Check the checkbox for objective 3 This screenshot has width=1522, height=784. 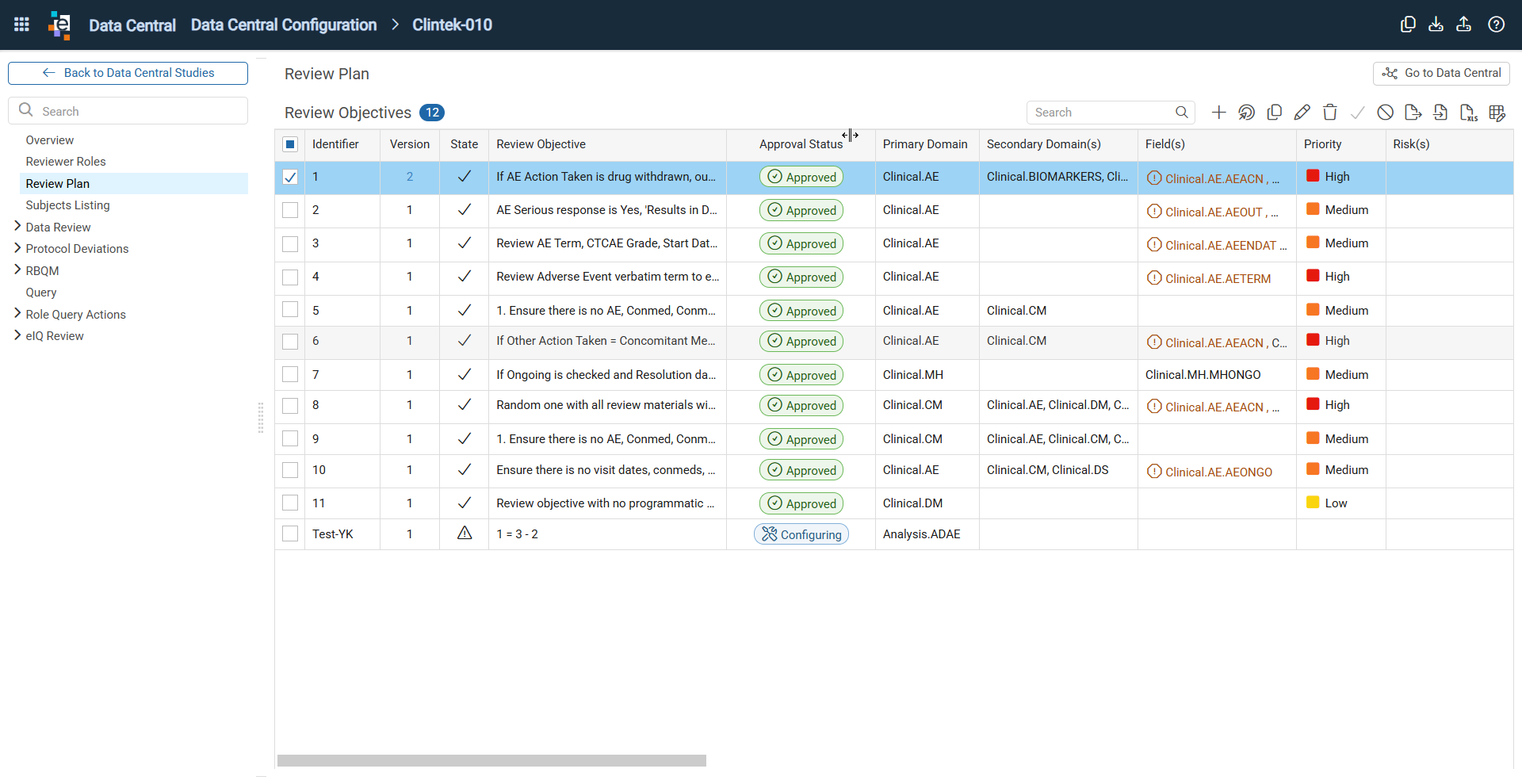pos(290,243)
